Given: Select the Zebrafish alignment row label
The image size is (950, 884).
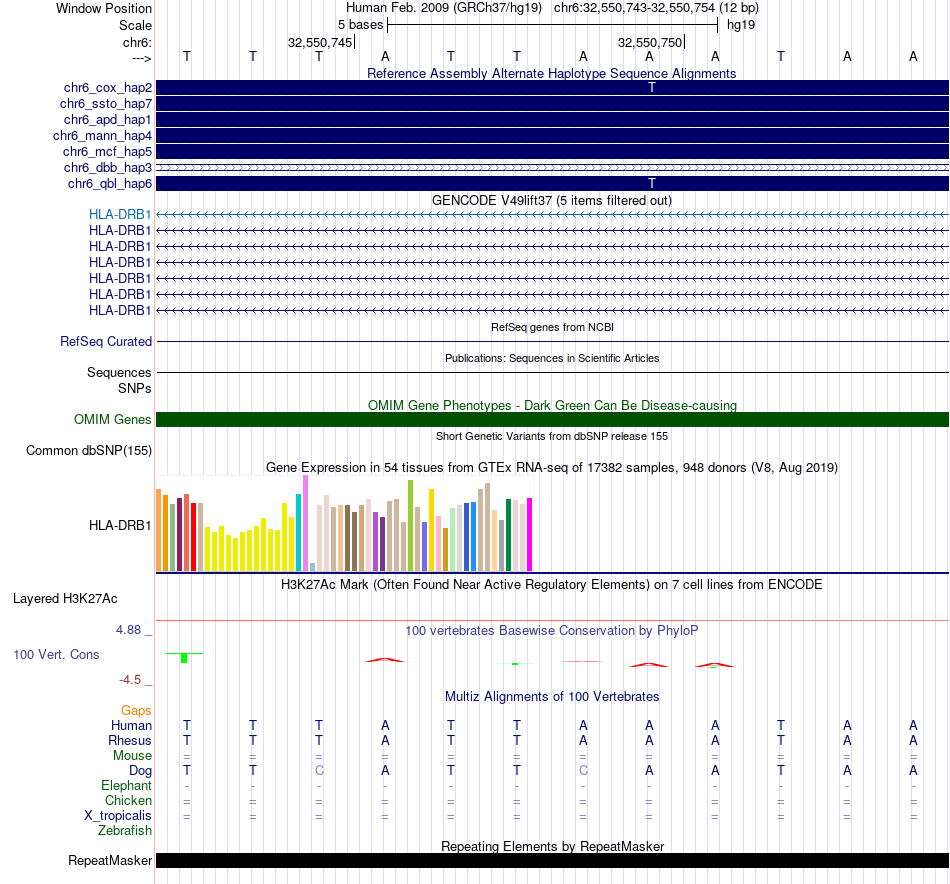Looking at the screenshot, I should click(x=125, y=831).
